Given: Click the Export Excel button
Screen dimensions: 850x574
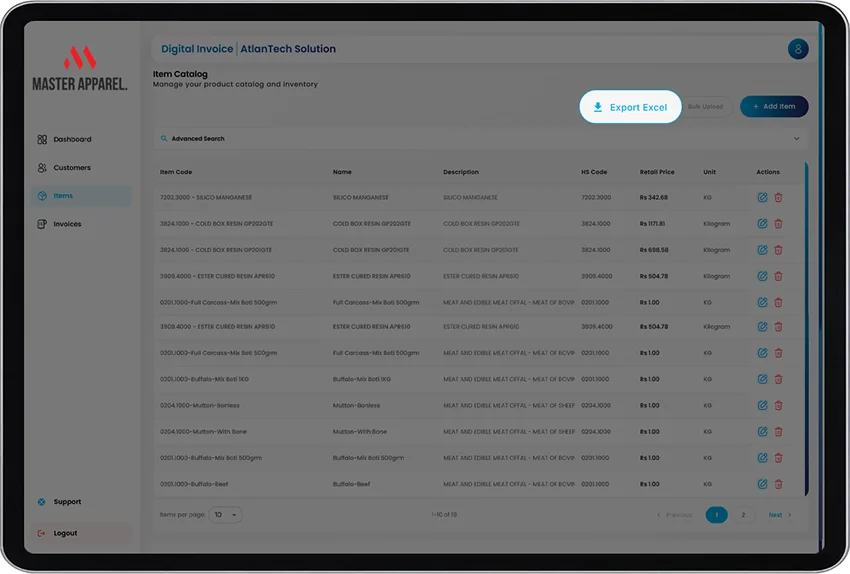Looking at the screenshot, I should click(x=630, y=107).
